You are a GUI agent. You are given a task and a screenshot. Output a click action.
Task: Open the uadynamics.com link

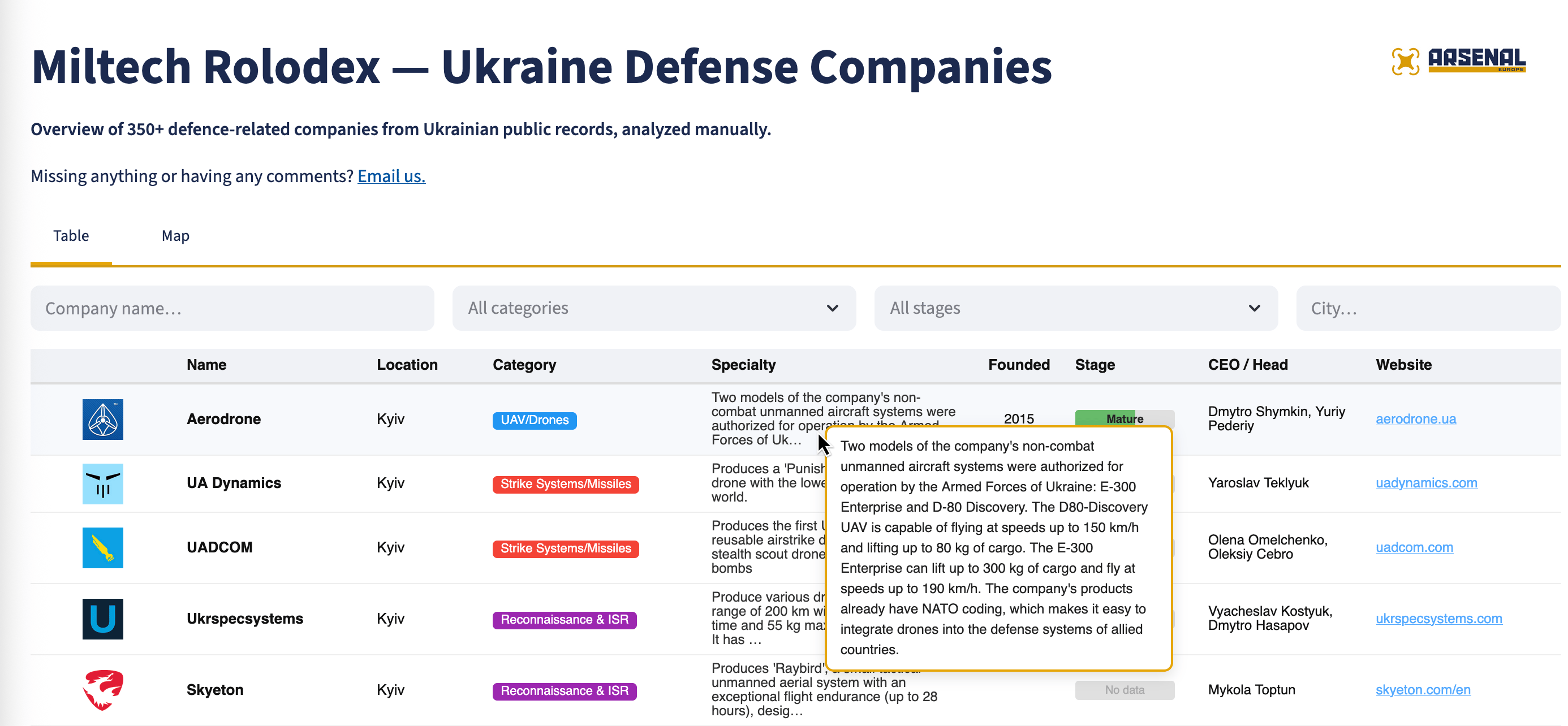[x=1425, y=482]
